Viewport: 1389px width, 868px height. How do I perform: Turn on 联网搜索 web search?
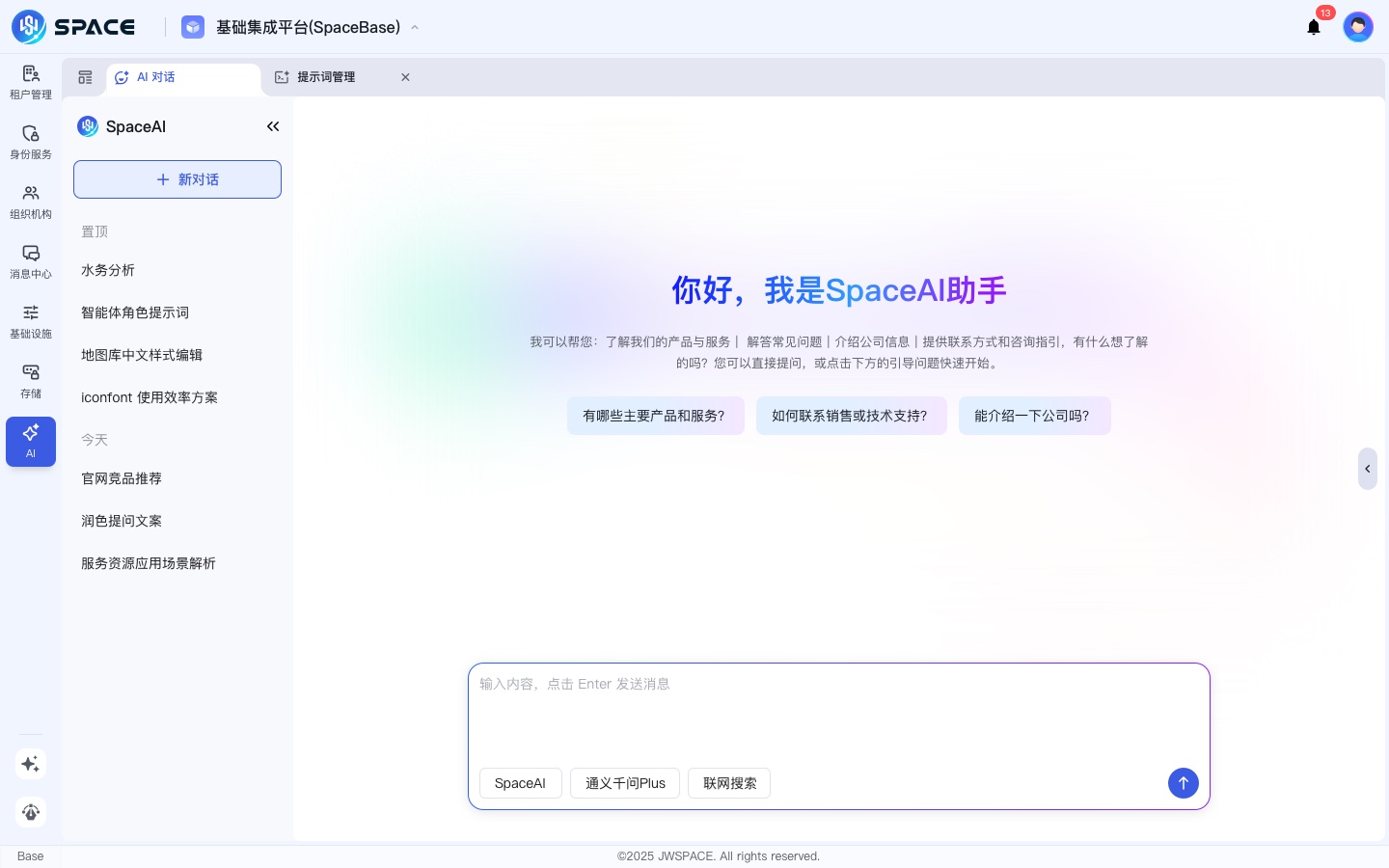pos(729,783)
